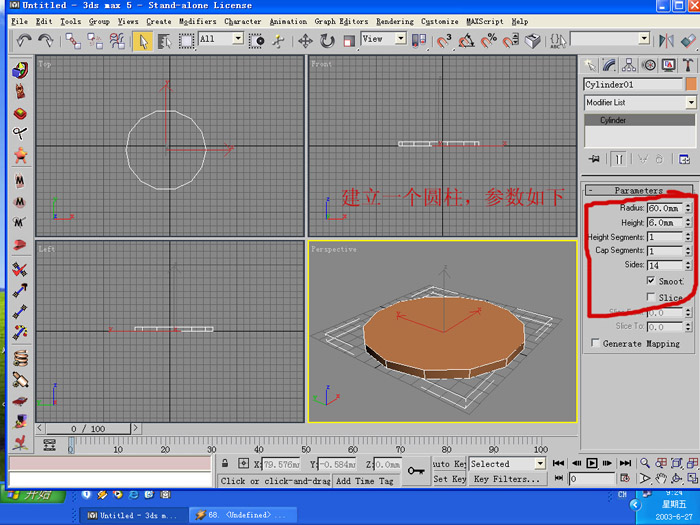Open Select by Name tool
Image resolution: width=700 pixels, height=525 pixels.
(x=164, y=42)
